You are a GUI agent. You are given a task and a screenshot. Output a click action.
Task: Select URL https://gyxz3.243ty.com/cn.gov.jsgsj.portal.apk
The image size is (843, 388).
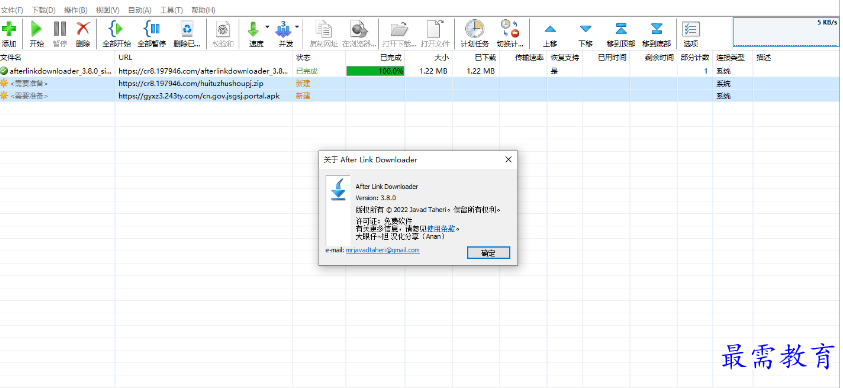coord(199,96)
